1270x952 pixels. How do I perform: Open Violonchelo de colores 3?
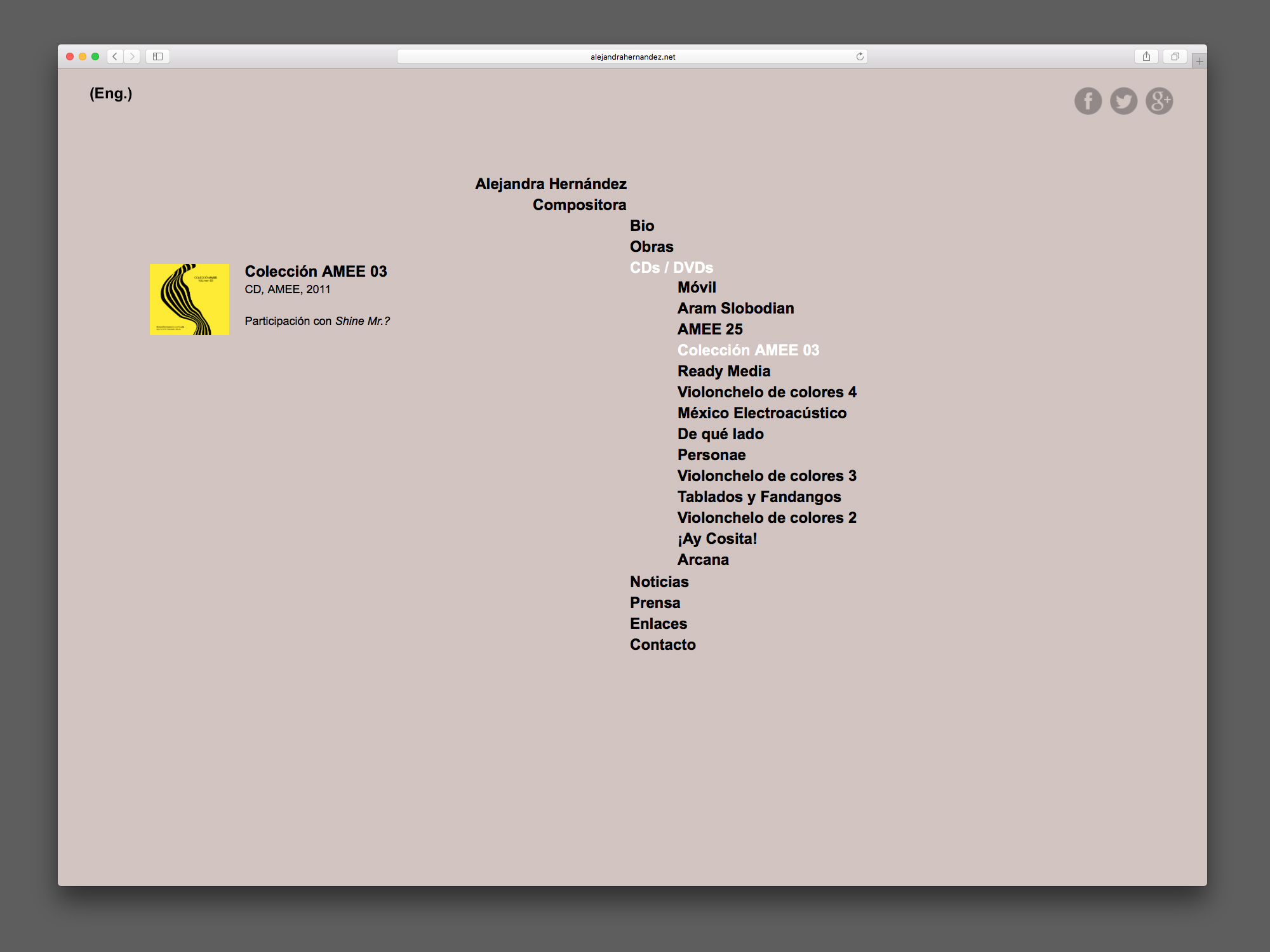(766, 476)
